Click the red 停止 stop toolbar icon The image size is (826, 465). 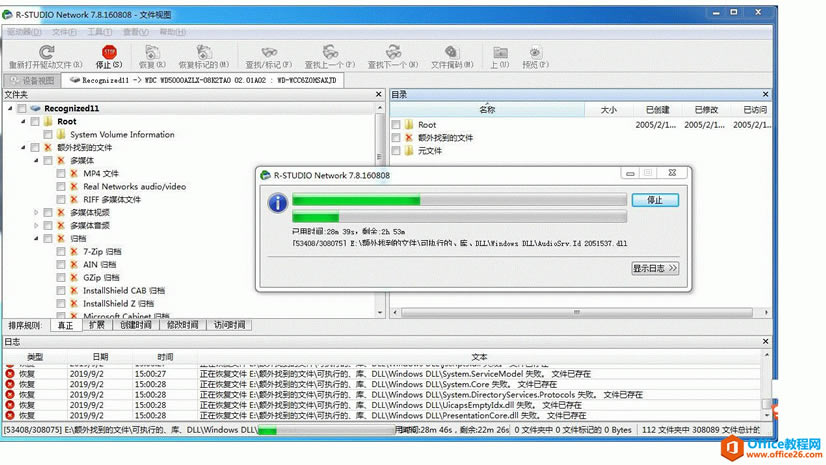pyautogui.click(x=109, y=52)
